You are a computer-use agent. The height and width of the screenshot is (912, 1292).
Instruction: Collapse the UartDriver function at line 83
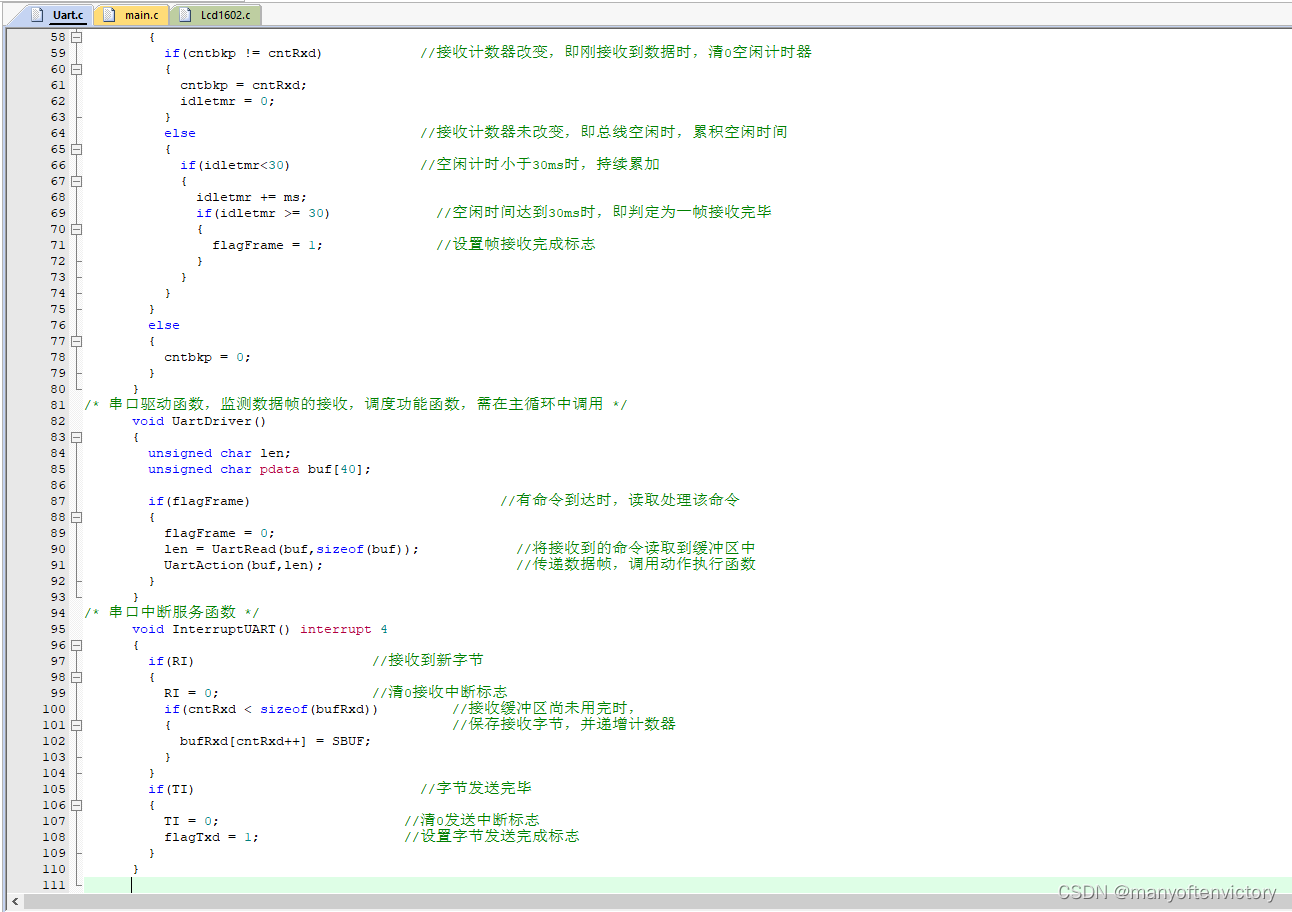(77, 437)
